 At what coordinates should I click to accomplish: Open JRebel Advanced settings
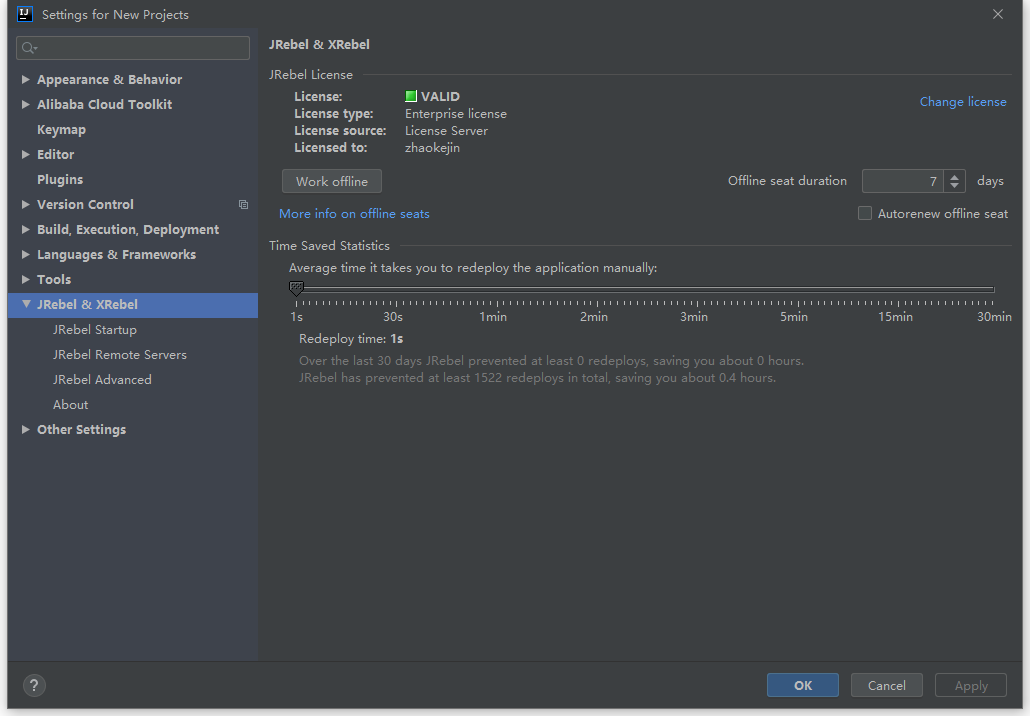tap(102, 379)
